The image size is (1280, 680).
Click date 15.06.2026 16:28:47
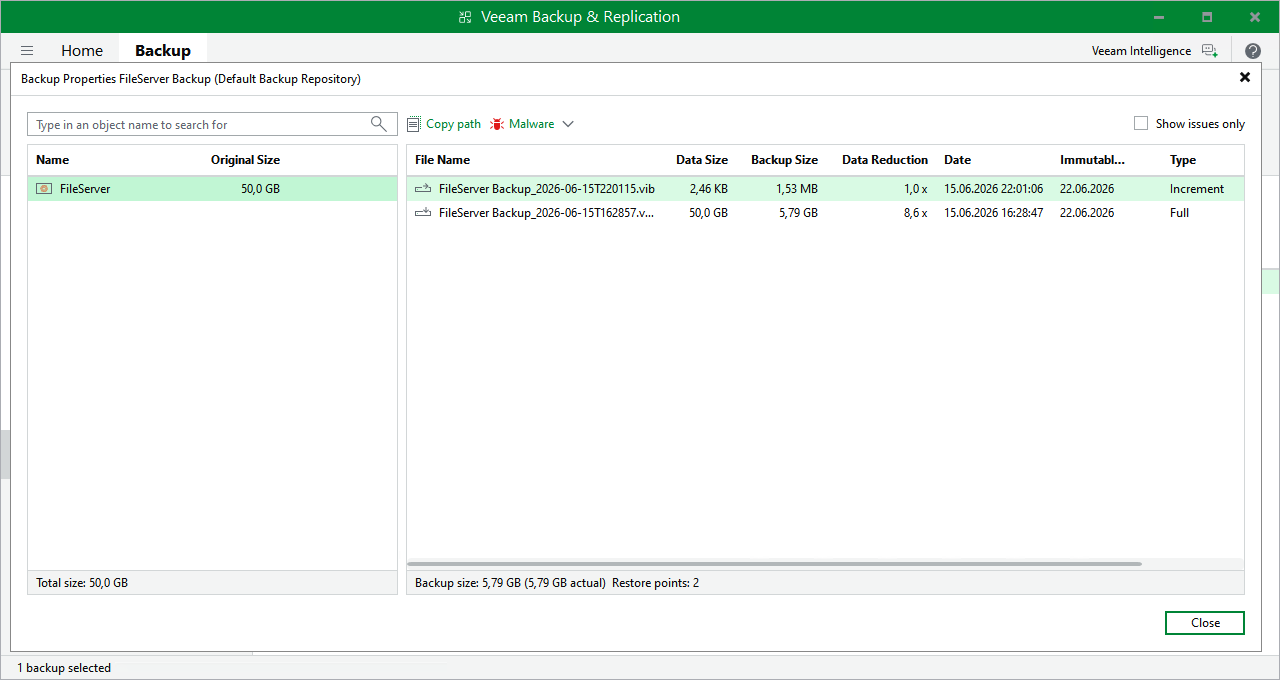[x=993, y=212]
